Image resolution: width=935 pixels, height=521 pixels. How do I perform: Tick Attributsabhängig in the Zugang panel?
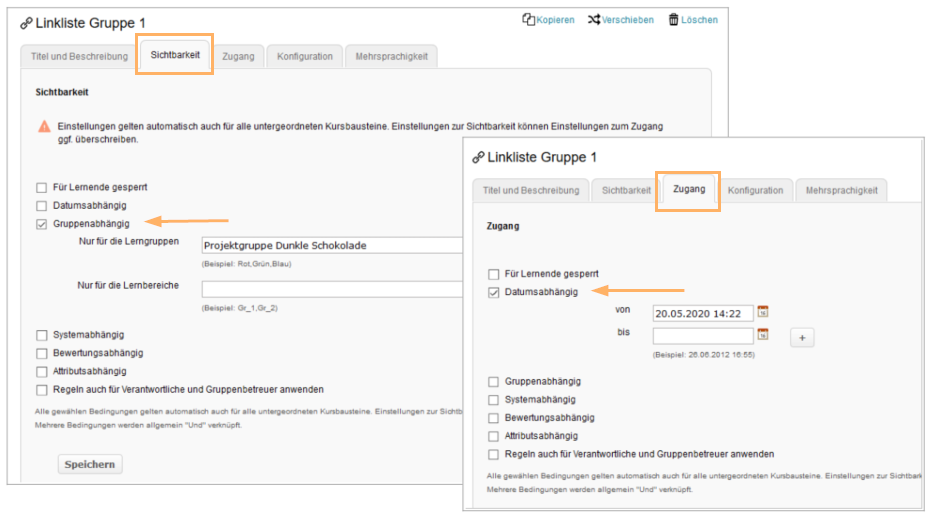(493, 436)
